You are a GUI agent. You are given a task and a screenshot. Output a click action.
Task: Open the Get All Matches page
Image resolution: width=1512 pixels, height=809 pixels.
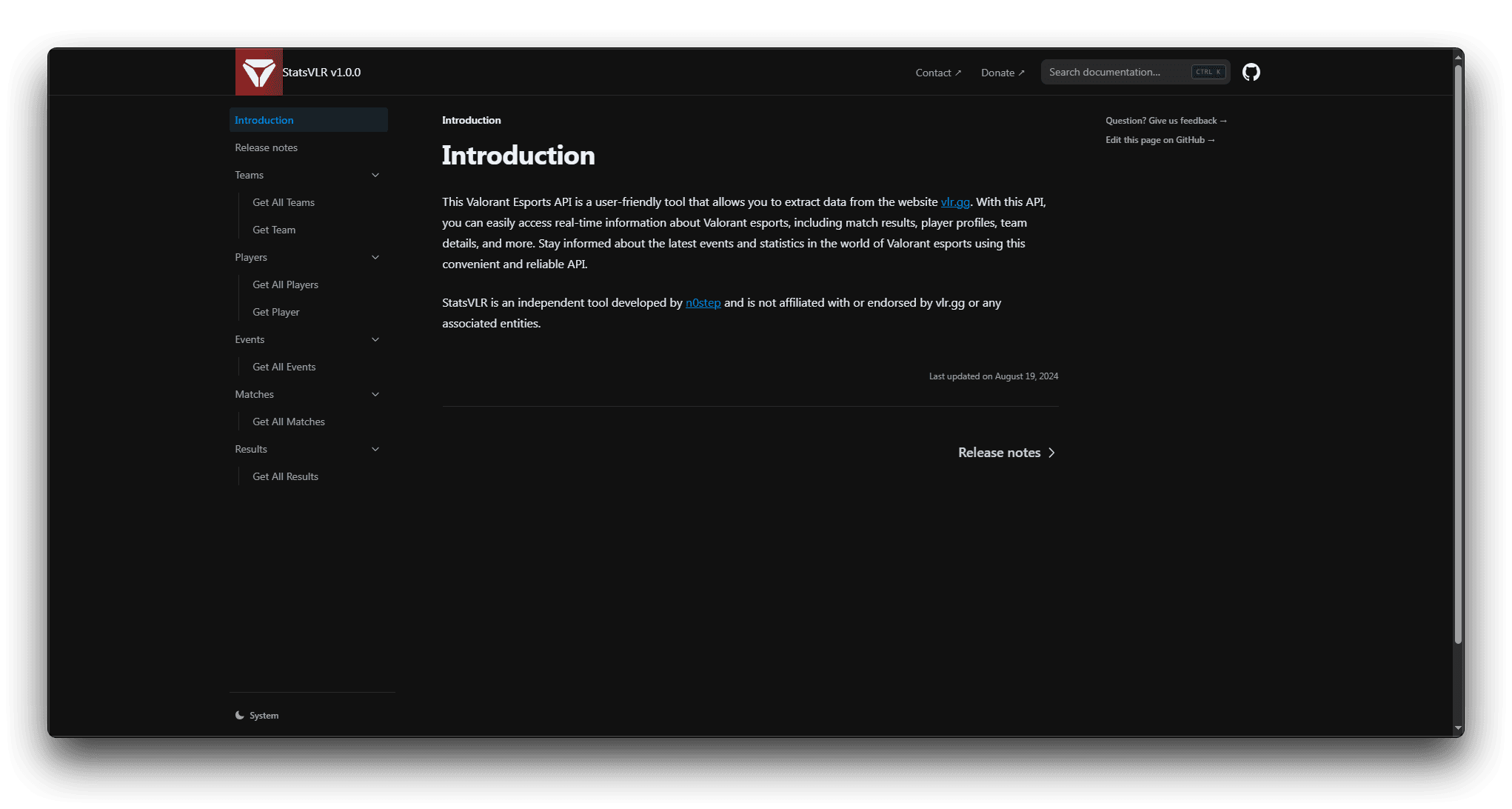click(x=318, y=422)
